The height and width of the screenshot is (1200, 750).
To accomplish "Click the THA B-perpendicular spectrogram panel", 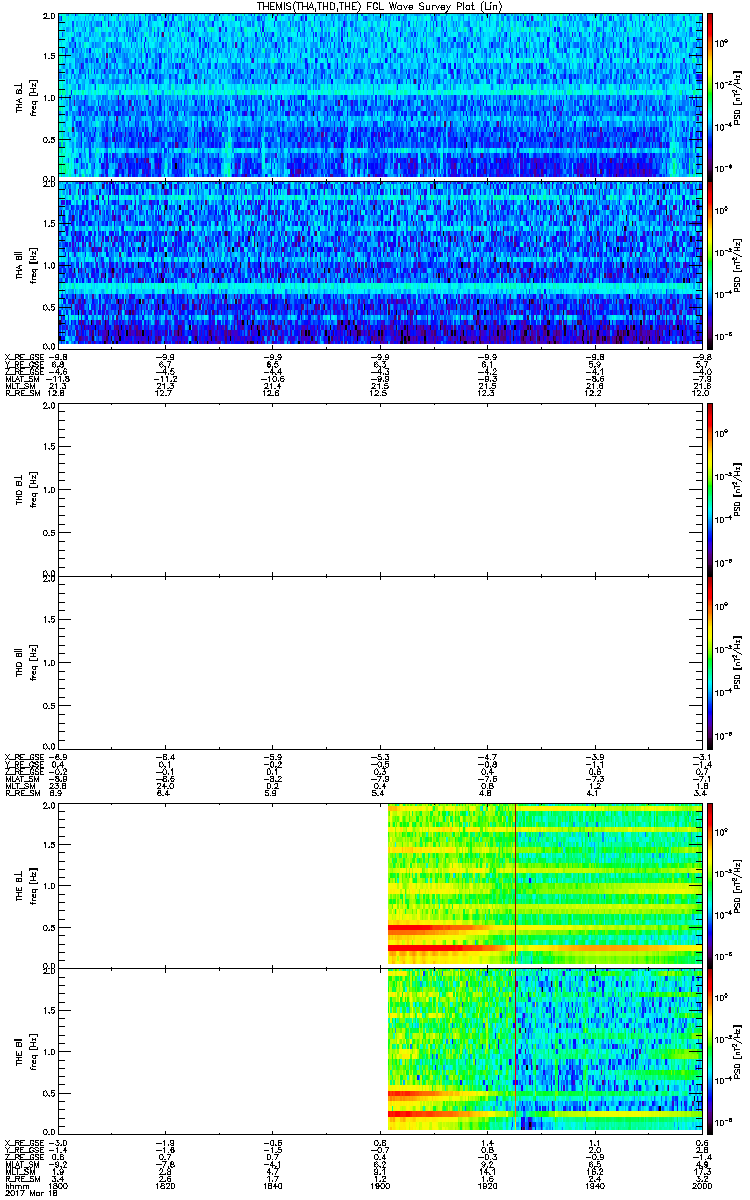I will tap(380, 95).
